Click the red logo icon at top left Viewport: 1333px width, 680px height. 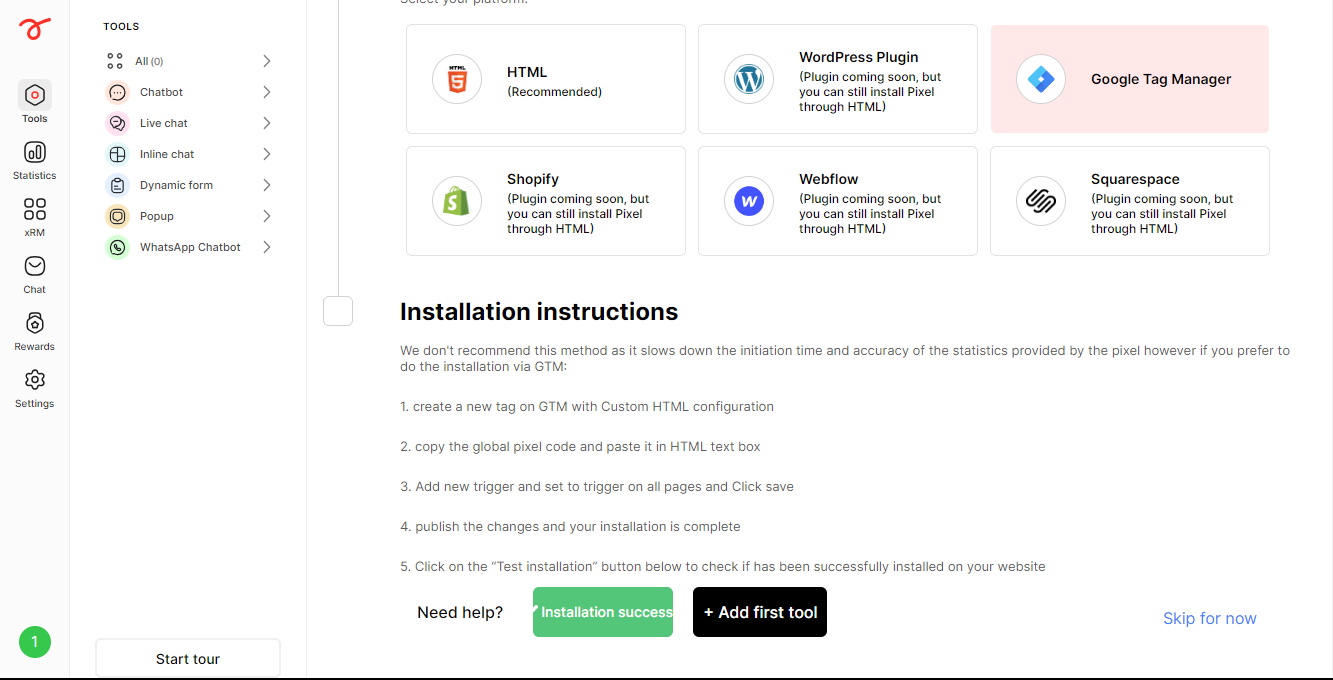pos(34,29)
